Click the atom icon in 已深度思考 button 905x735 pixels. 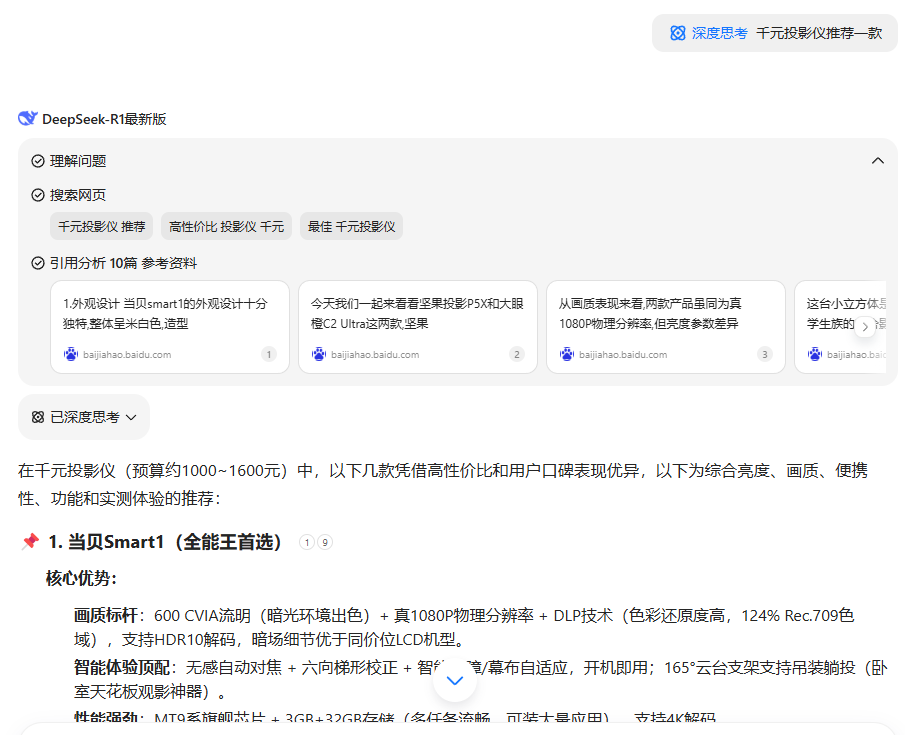38,417
